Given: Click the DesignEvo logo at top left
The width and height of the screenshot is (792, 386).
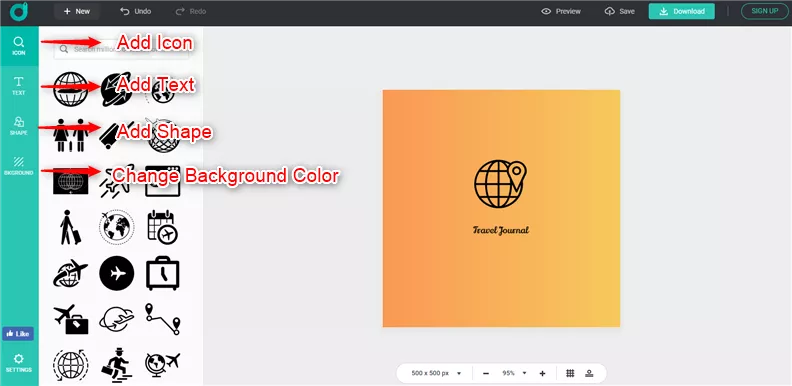Looking at the screenshot, I should coord(19,12).
